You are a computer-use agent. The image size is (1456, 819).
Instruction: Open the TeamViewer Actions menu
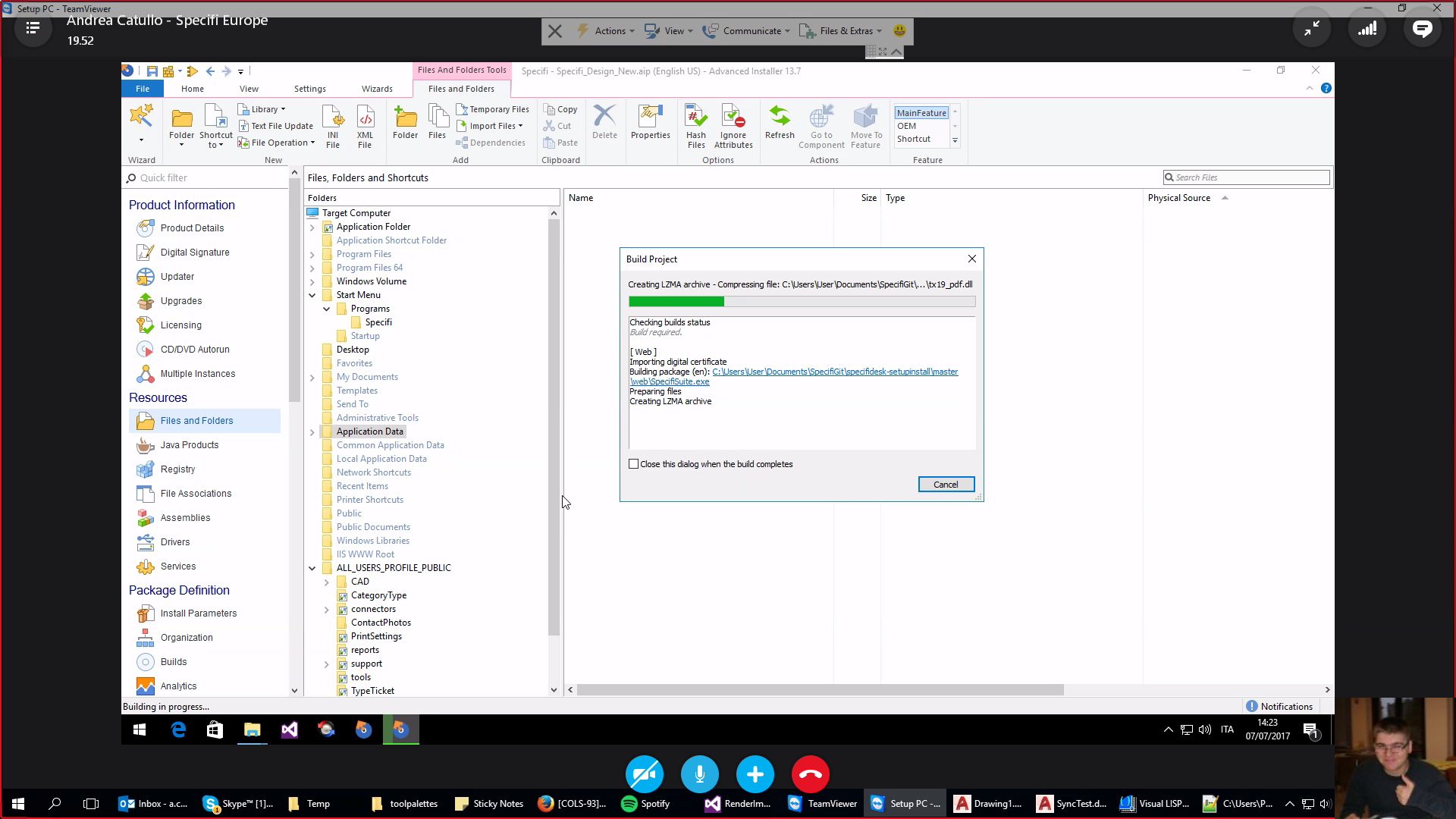click(605, 31)
